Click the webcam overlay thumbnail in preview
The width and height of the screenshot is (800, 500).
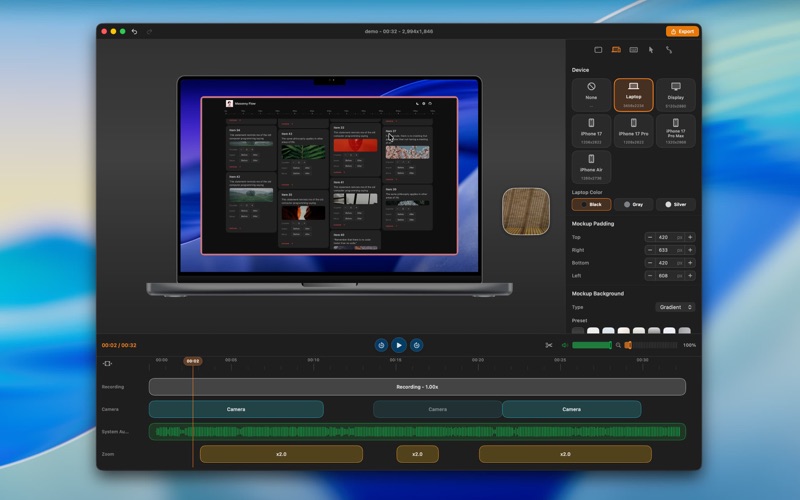pos(526,212)
